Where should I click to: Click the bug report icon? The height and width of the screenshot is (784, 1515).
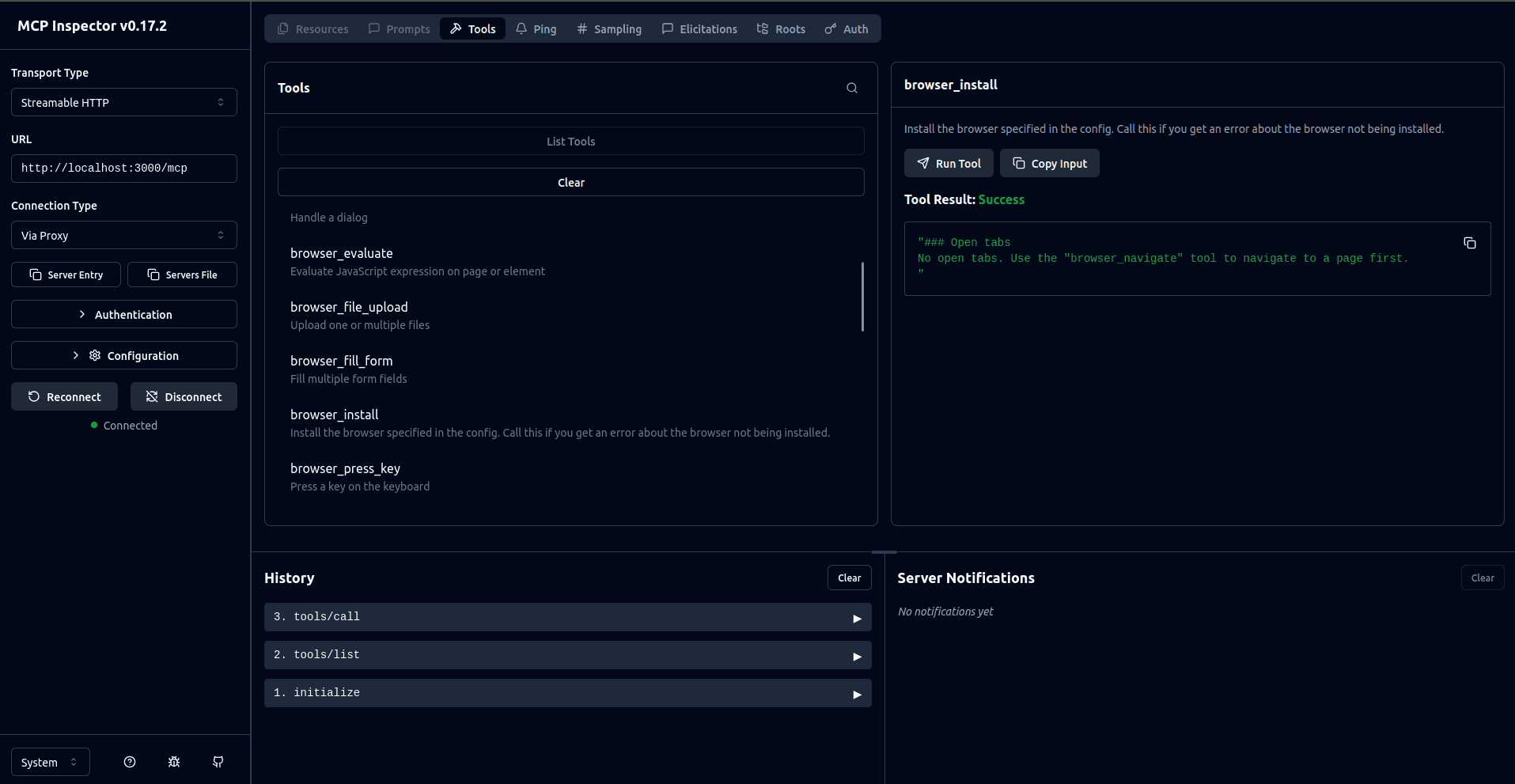pos(173,762)
